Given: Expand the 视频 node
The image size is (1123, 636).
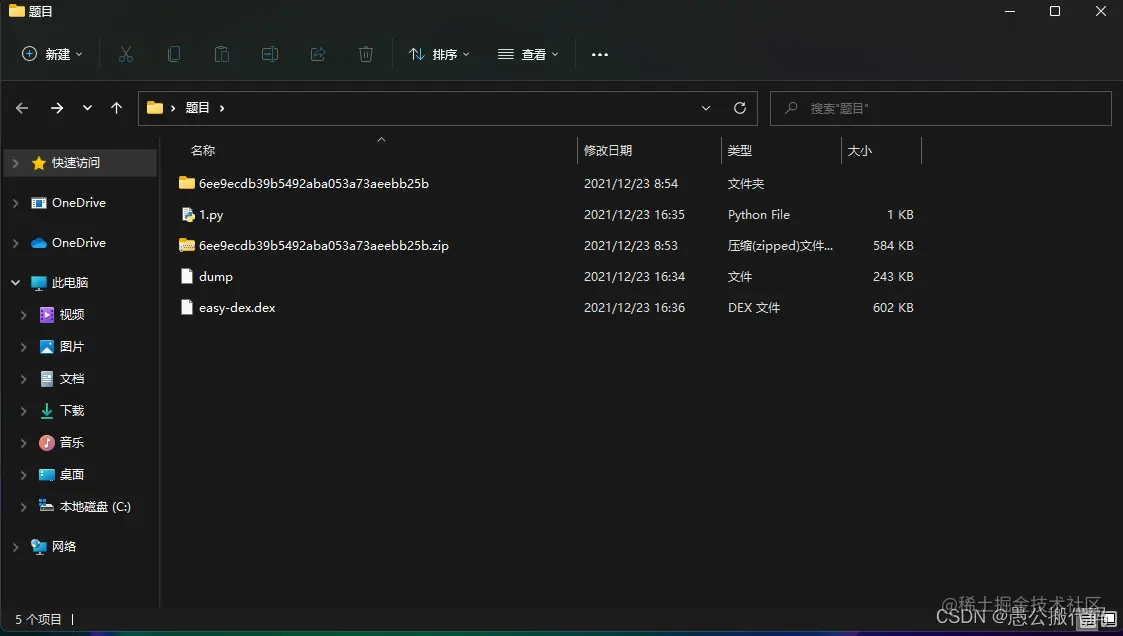Looking at the screenshot, I should (x=24, y=315).
